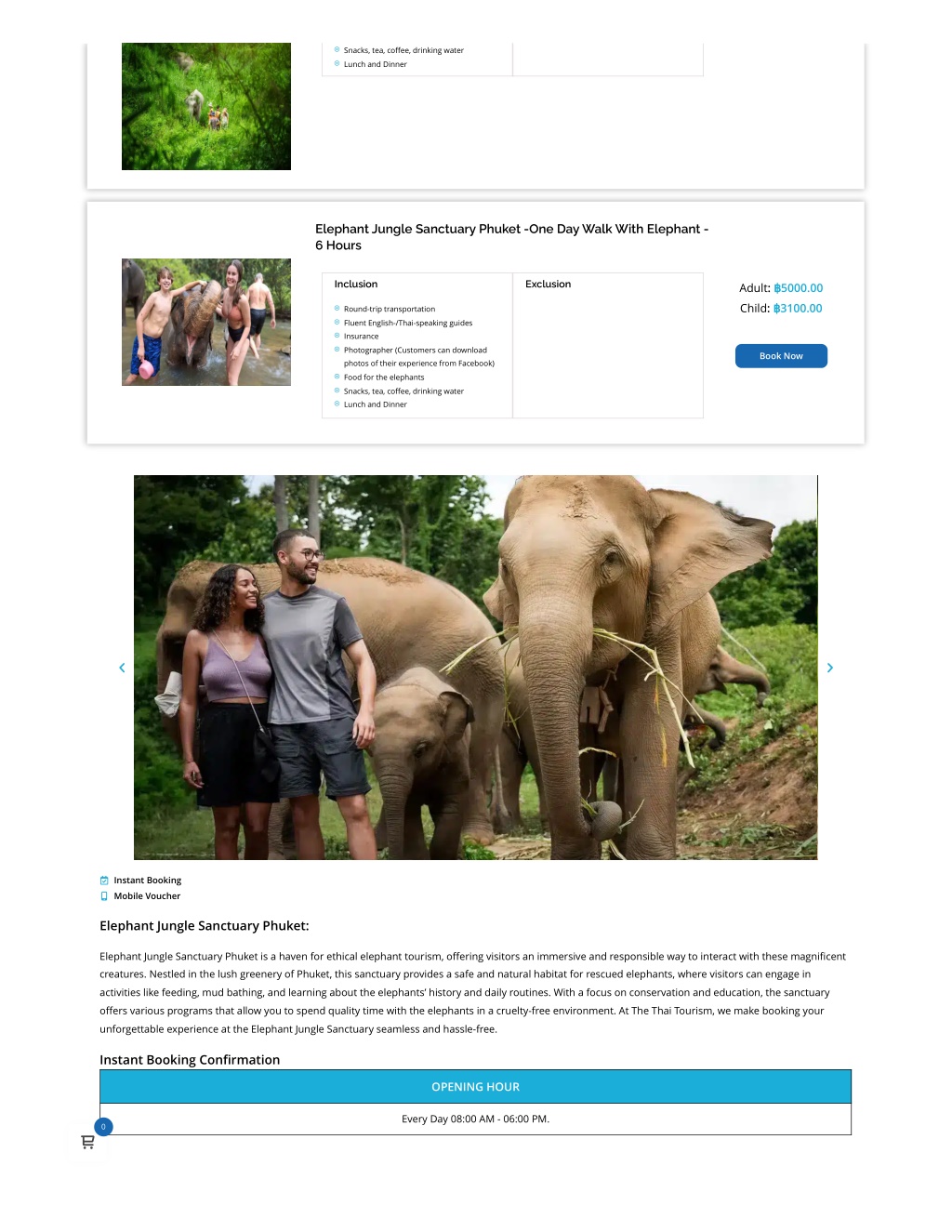This screenshot has width=952, height=1232.
Task: Click the Instant Booking Confirmation heading
Action: 190,1060
